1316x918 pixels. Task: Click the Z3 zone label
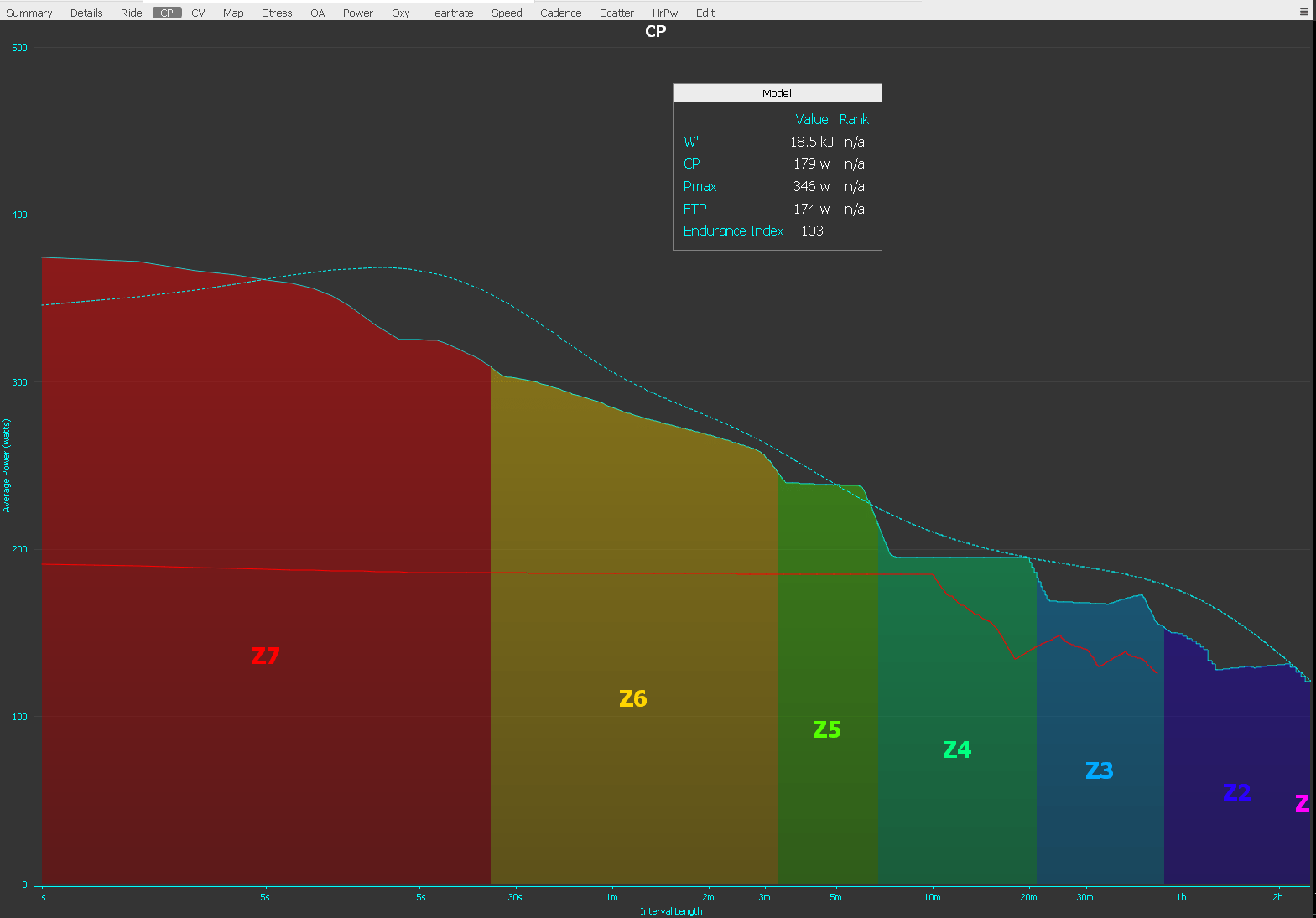(1100, 770)
